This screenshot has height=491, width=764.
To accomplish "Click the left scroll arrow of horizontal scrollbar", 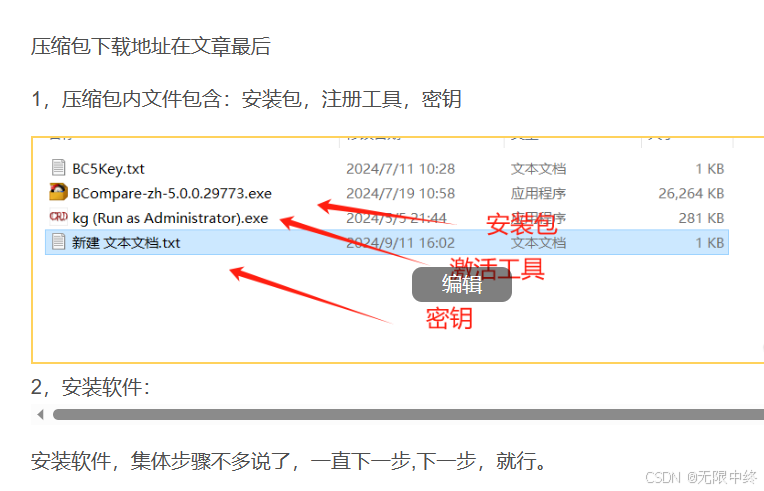I will coord(40,415).
